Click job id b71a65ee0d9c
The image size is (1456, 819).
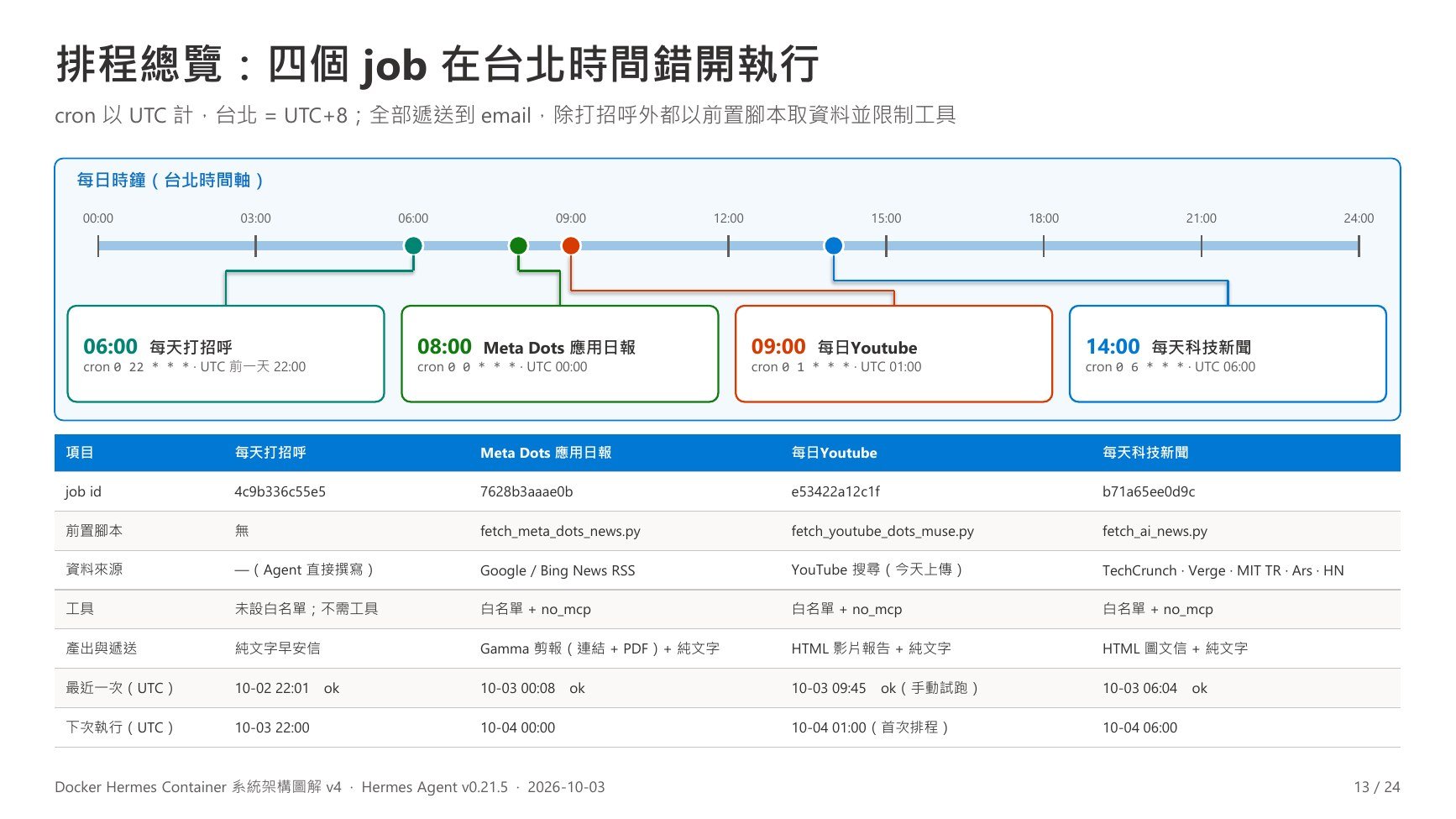click(x=1149, y=491)
